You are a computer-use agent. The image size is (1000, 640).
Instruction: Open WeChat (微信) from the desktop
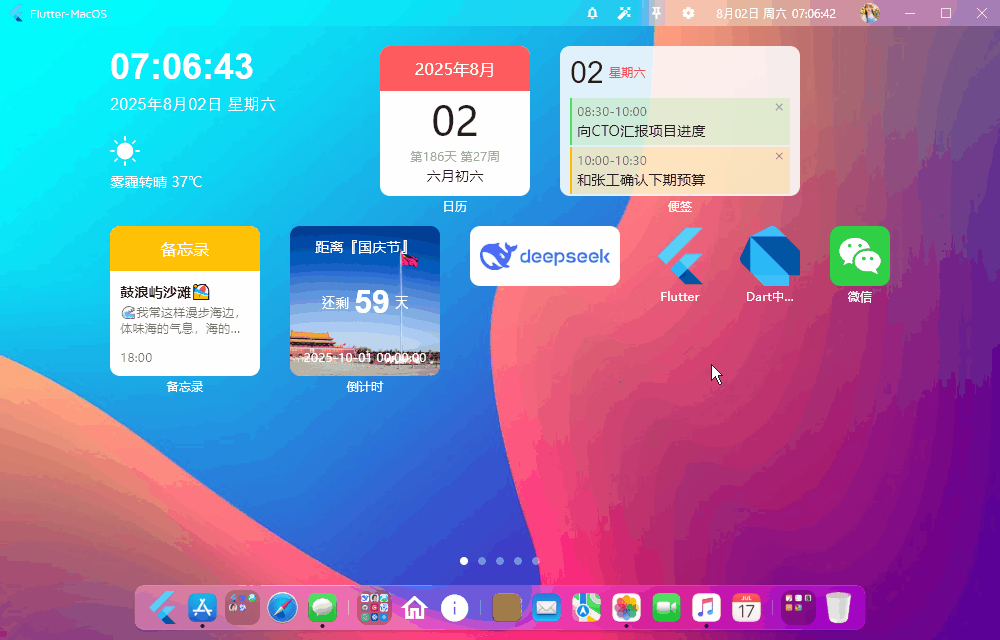click(859, 255)
